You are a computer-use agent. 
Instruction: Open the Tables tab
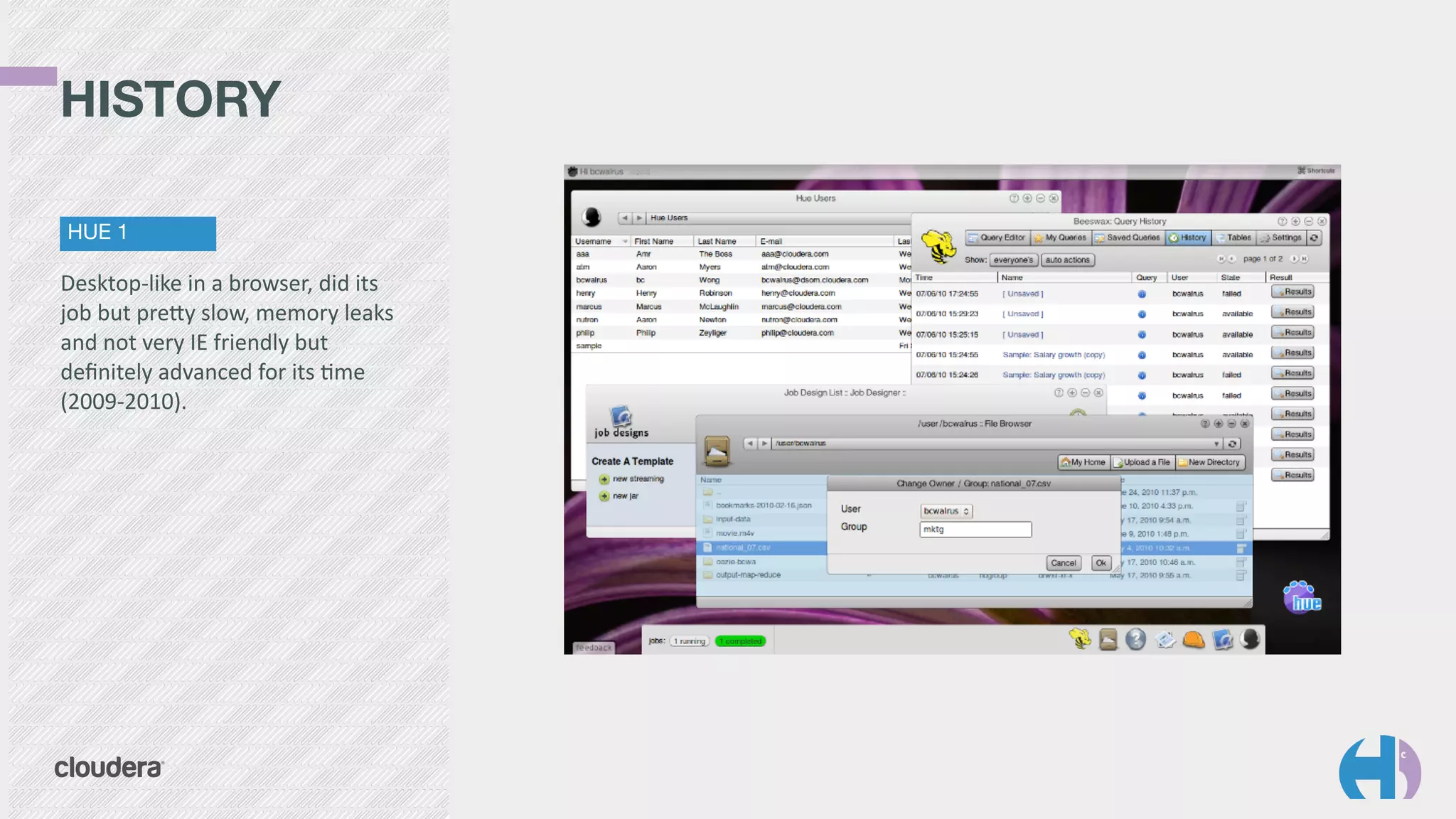1233,238
